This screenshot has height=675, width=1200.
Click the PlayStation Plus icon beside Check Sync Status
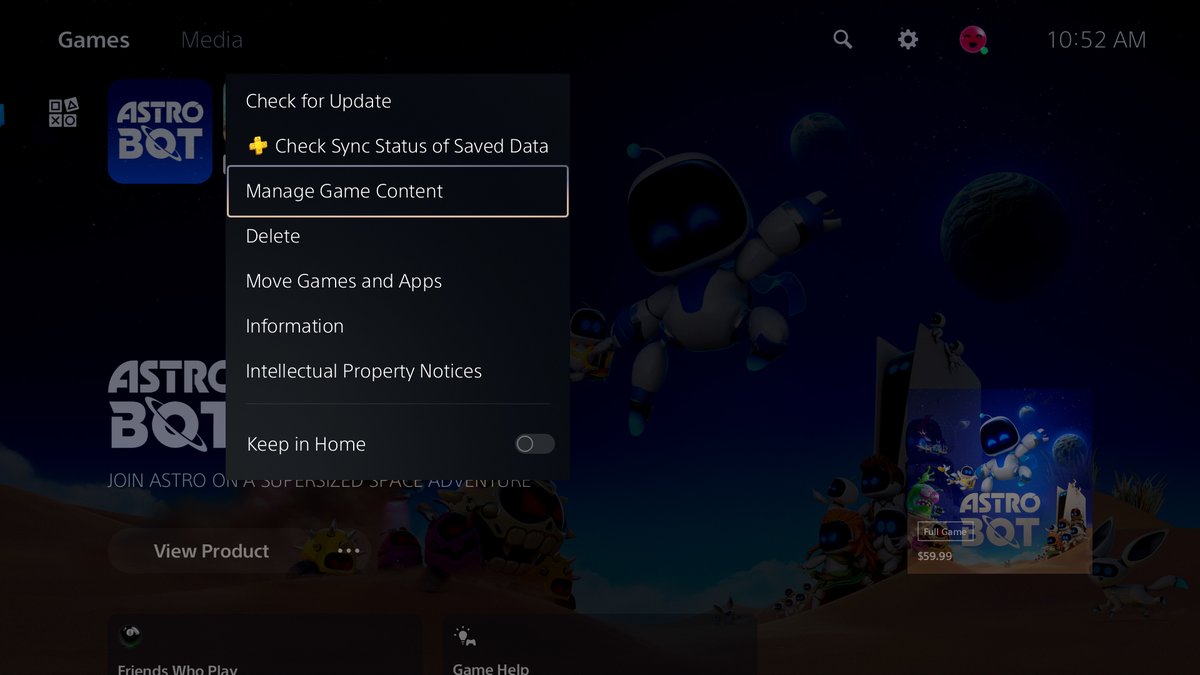click(x=258, y=145)
